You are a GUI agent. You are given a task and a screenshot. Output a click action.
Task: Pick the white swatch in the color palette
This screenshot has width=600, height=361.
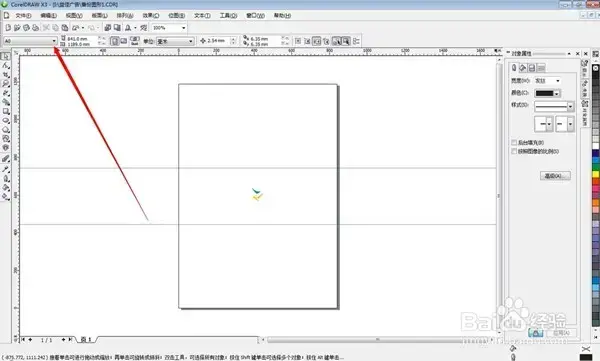596,146
